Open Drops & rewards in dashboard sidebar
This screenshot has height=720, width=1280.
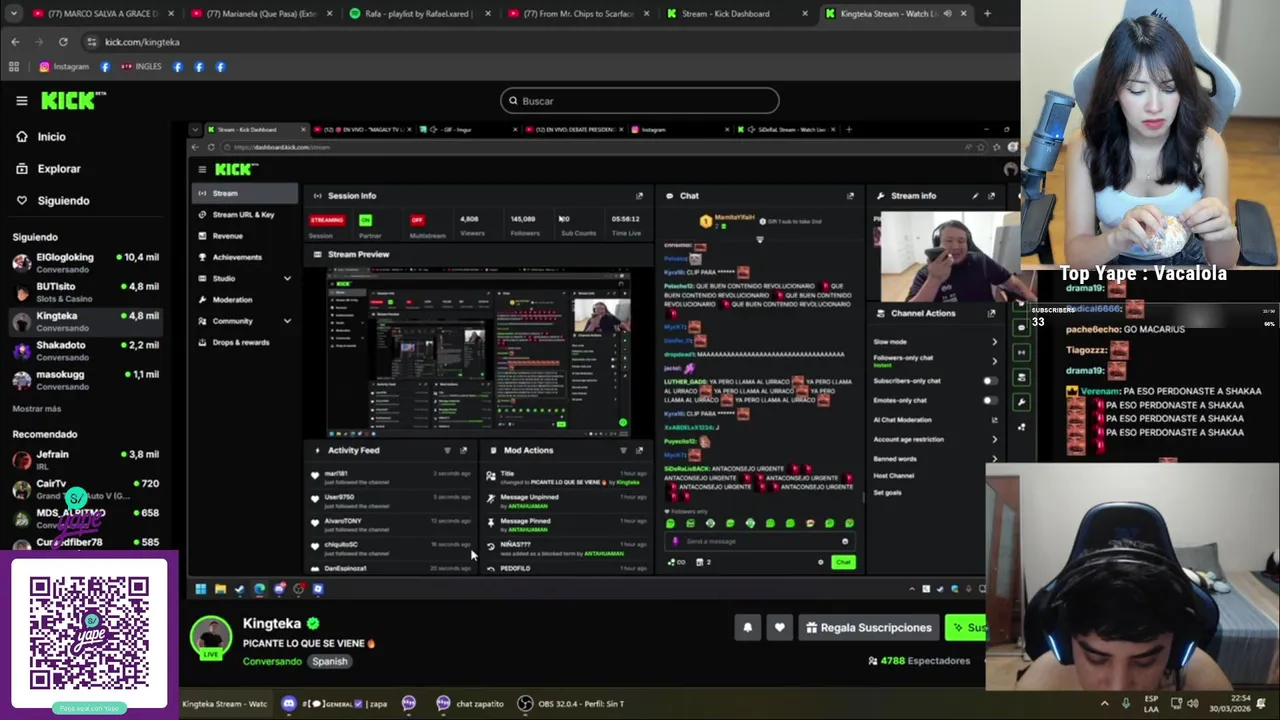[240, 342]
